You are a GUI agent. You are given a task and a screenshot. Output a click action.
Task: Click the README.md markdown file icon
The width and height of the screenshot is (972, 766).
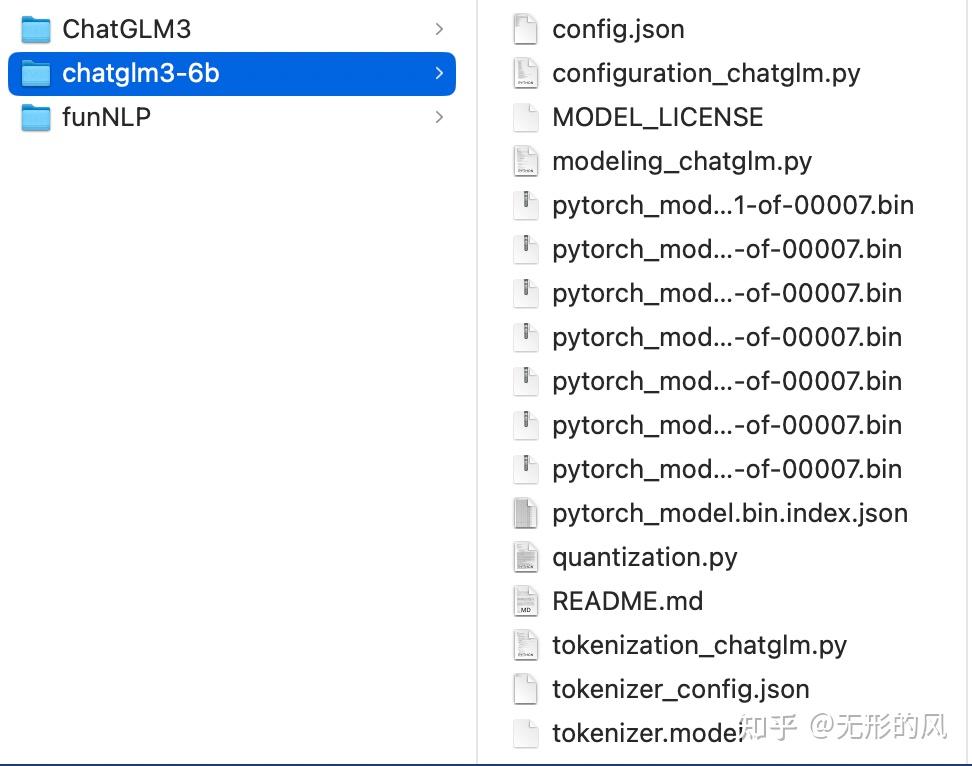click(x=525, y=602)
